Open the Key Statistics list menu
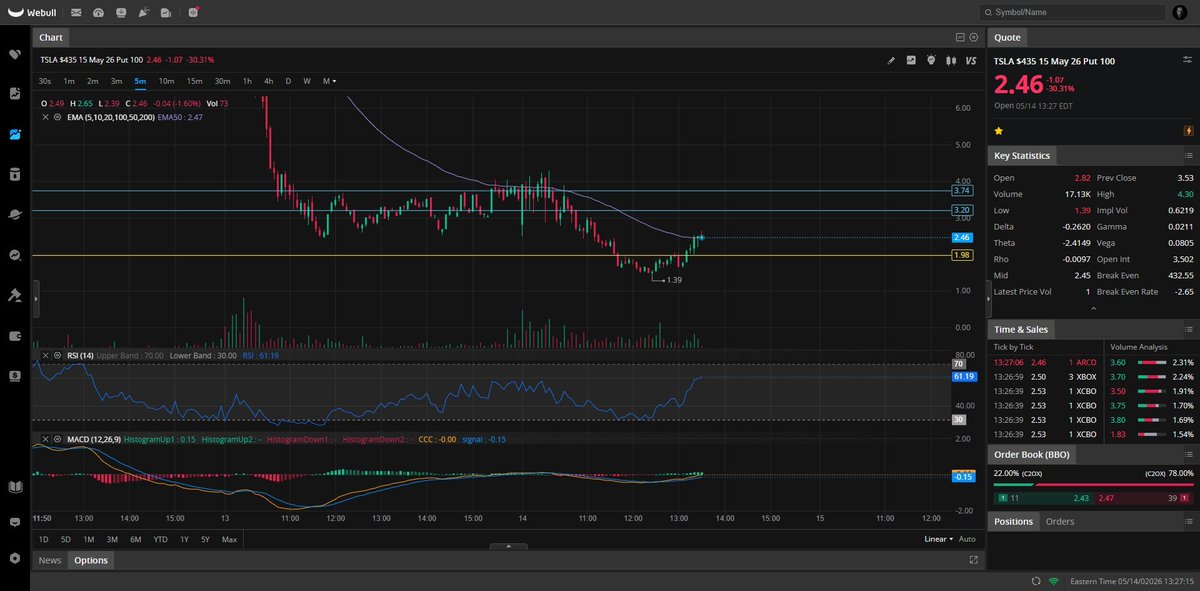This screenshot has height=591, width=1200. tap(1188, 156)
